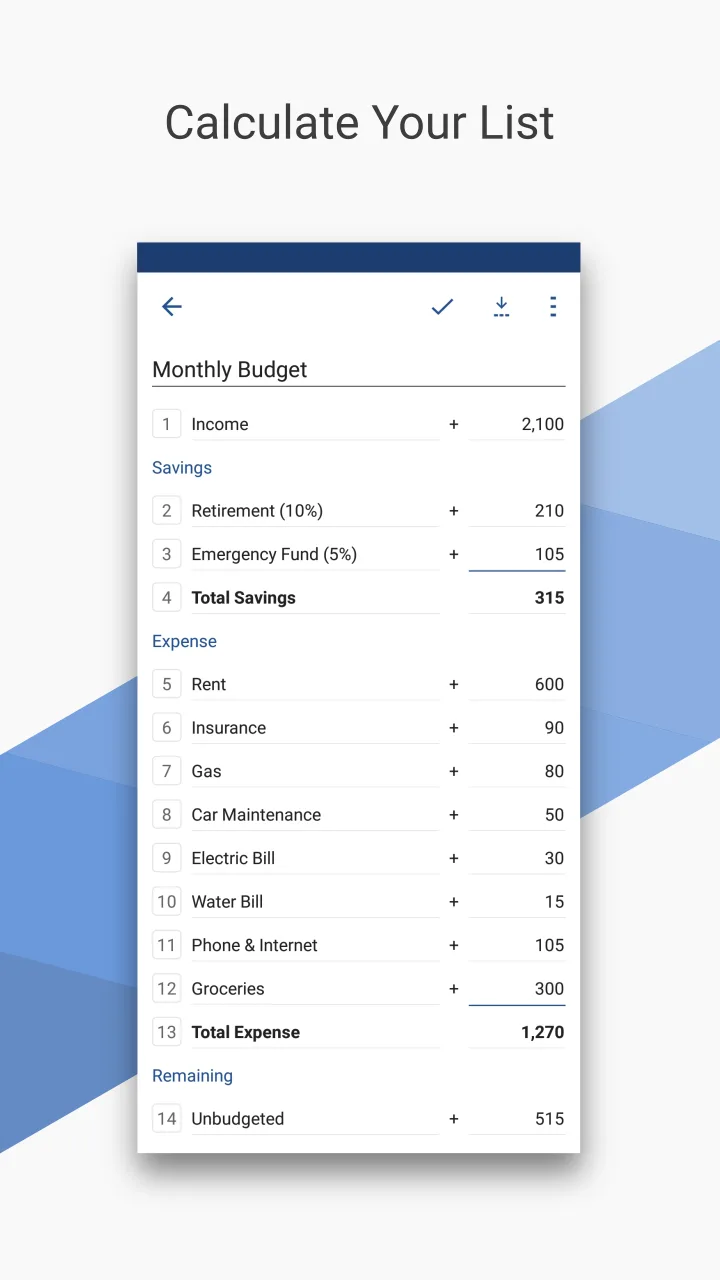Open the three-dot overflow menu
This screenshot has height=1280, width=720.
click(x=553, y=307)
